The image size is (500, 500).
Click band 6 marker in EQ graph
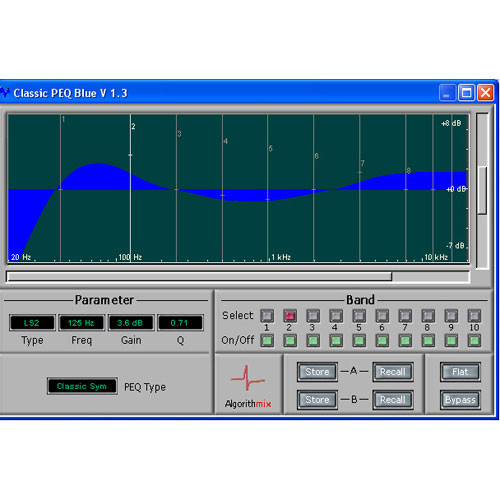314,189
